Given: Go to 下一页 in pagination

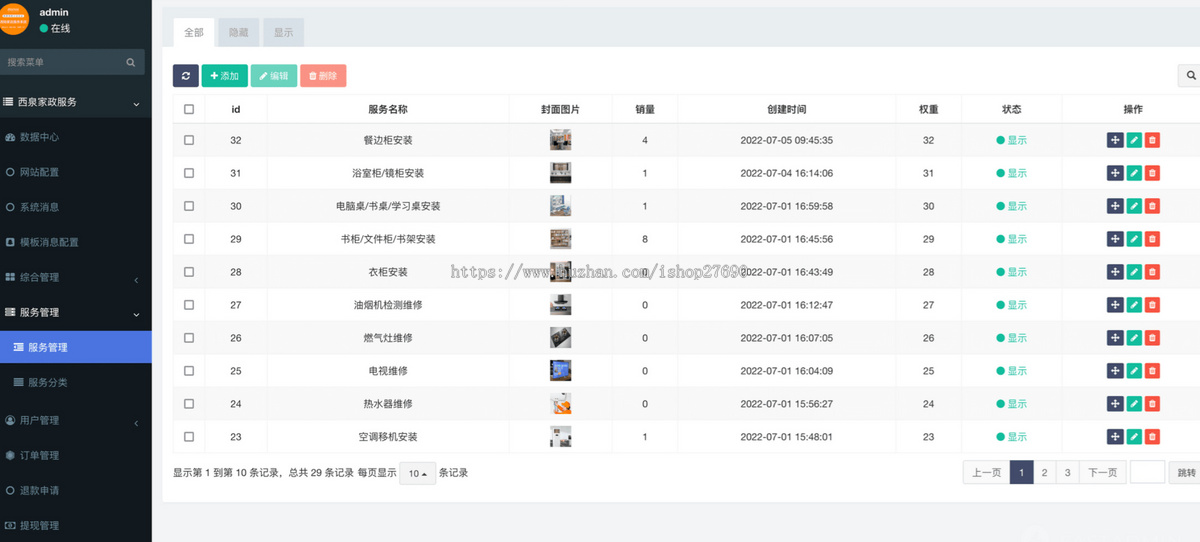Looking at the screenshot, I should pos(1103,473).
